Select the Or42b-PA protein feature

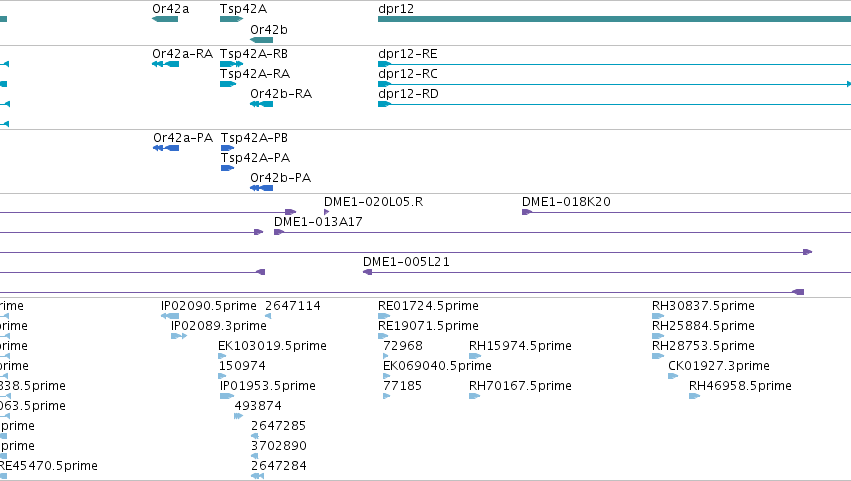point(262,188)
